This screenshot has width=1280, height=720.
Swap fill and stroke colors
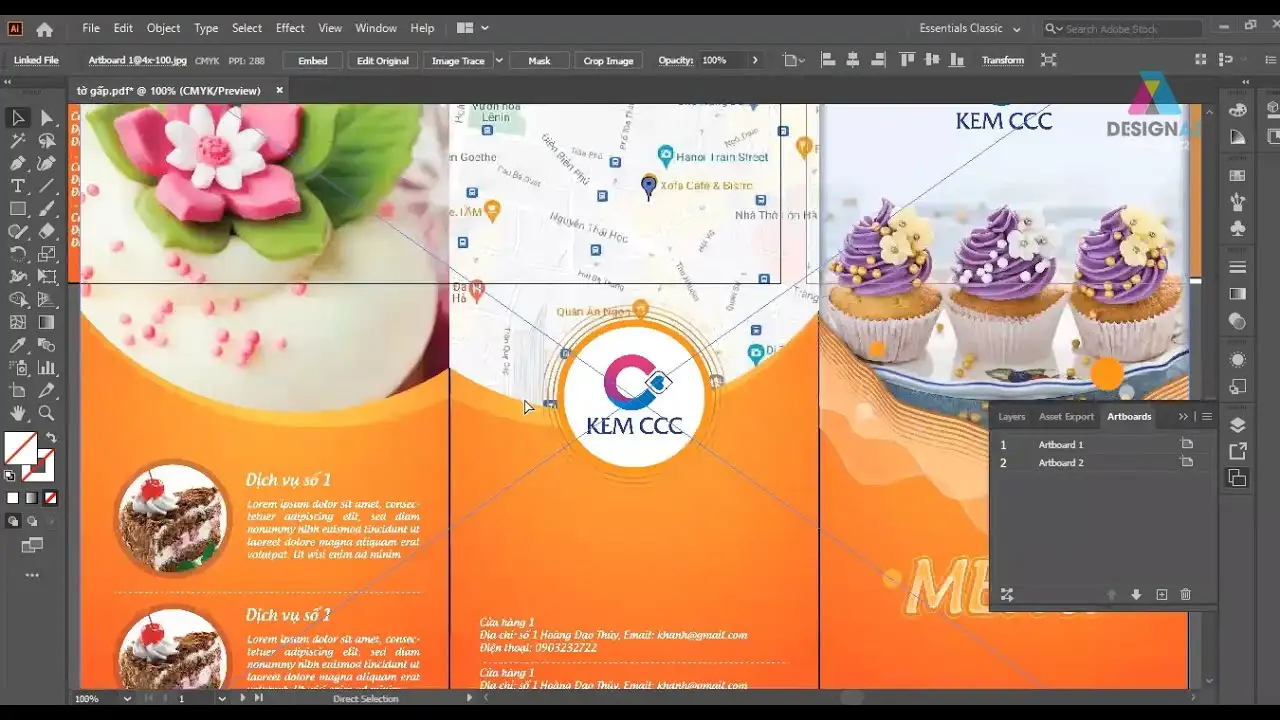(x=51, y=438)
